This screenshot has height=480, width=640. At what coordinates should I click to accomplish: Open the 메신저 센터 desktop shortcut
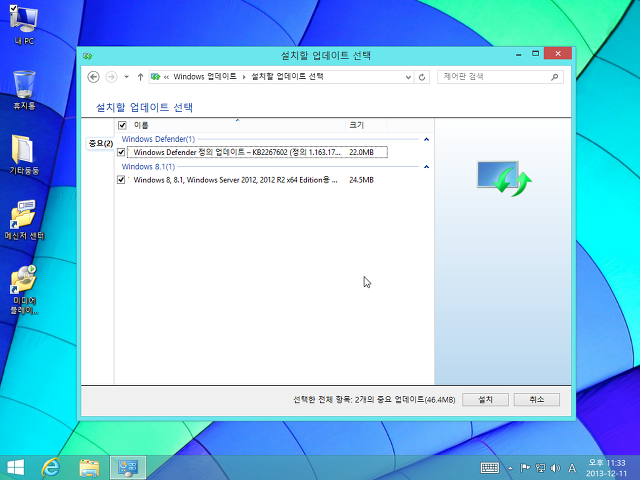click(x=24, y=220)
